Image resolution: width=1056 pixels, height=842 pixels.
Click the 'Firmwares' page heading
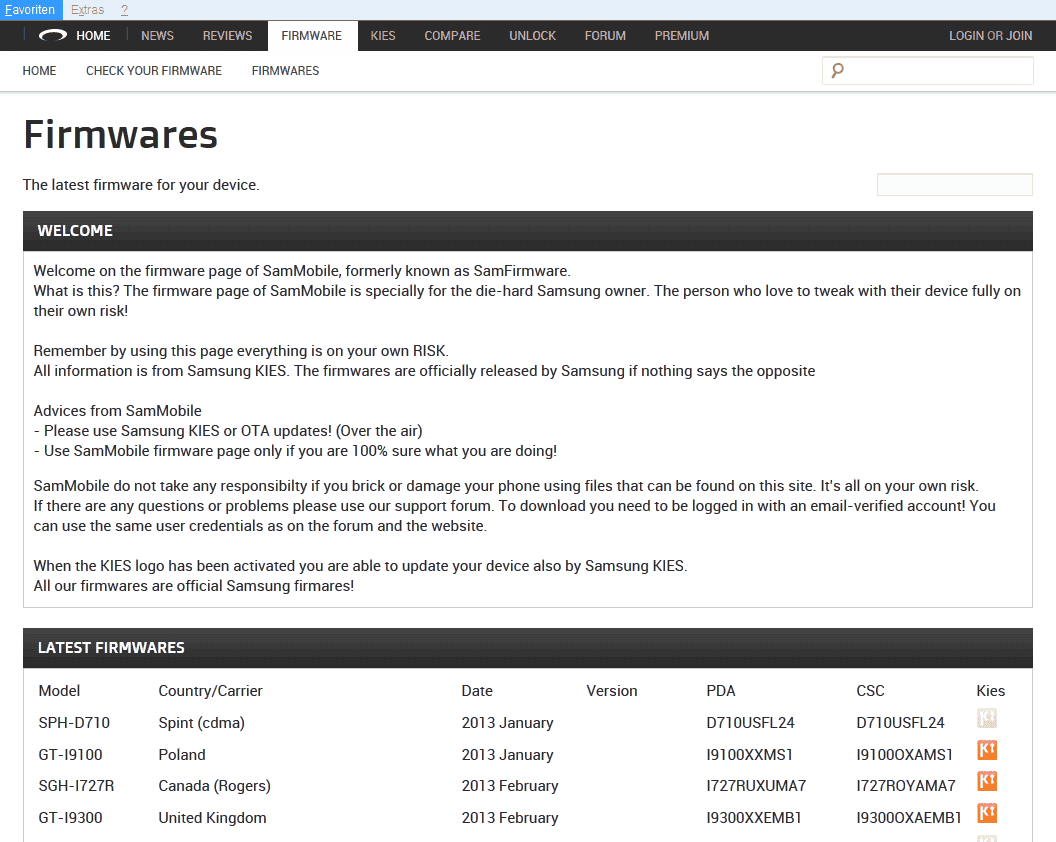coord(121,135)
